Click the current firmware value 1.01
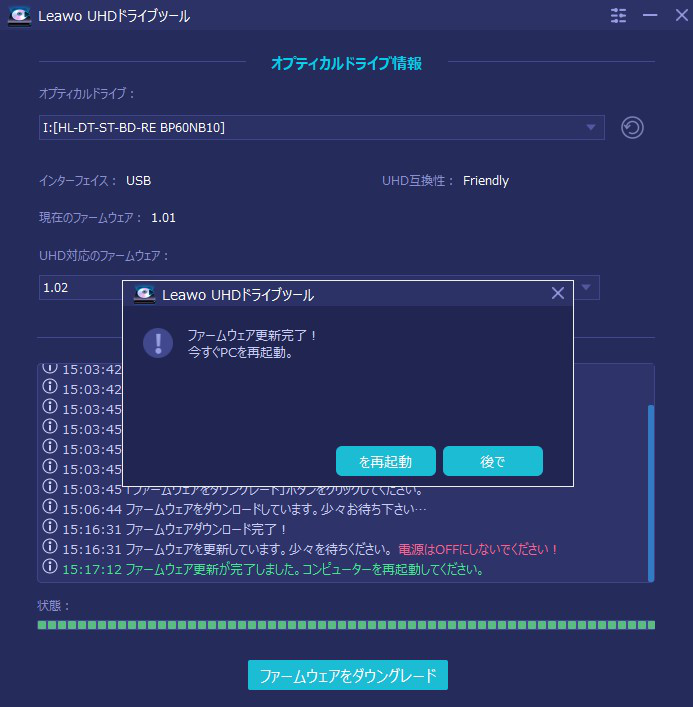Viewport: 693px width, 707px height. 163,218
